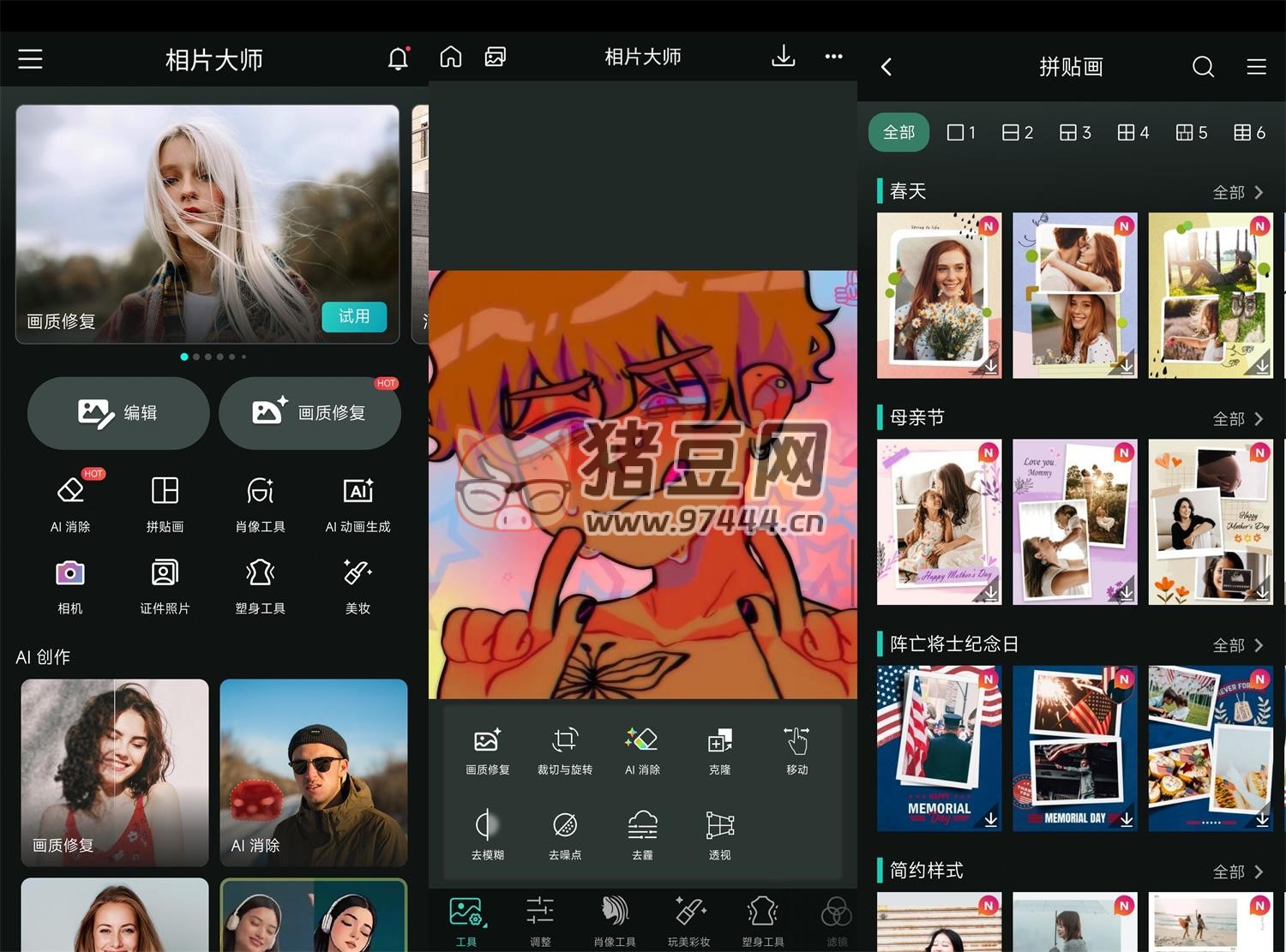Switch to the 调整 bottom tab
1286x952 pixels.
pos(540,920)
